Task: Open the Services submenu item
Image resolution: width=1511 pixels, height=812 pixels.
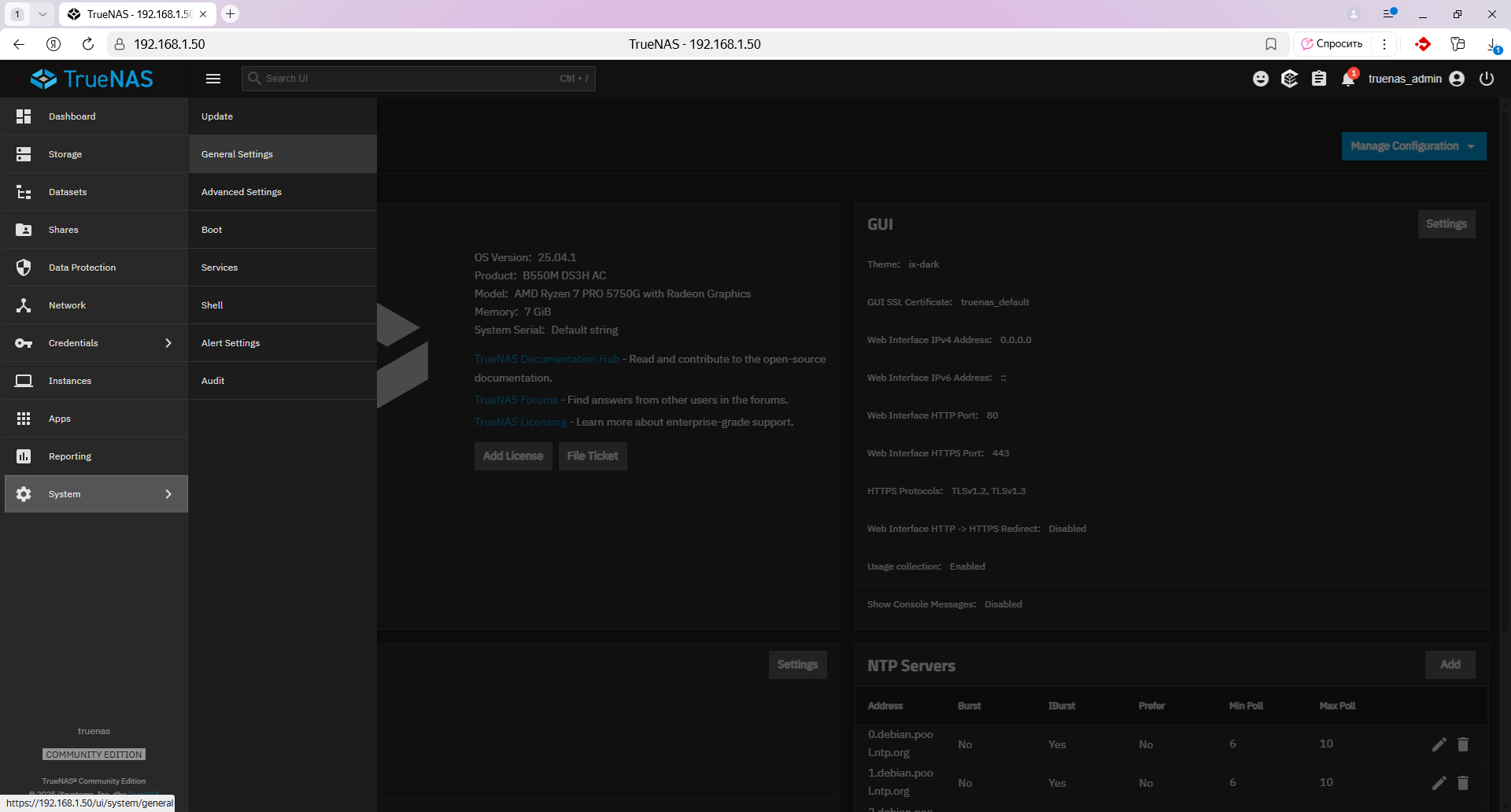Action: (x=283, y=268)
